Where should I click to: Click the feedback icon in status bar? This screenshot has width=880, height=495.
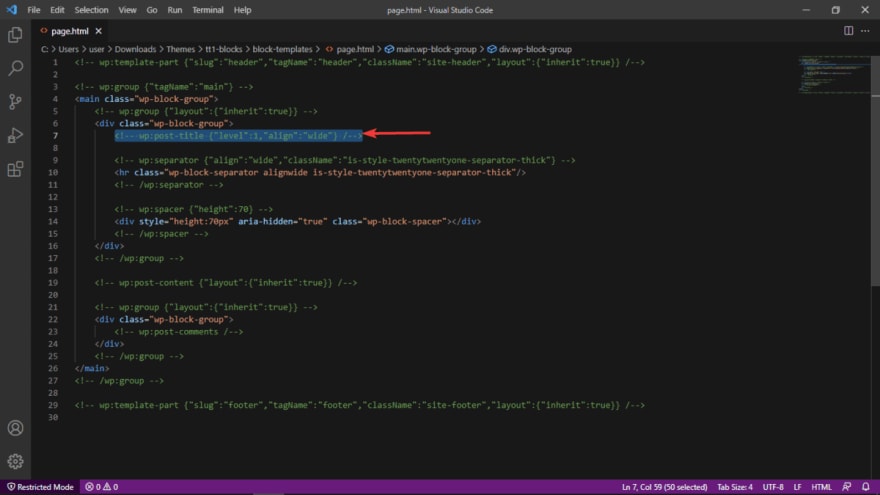click(847, 487)
